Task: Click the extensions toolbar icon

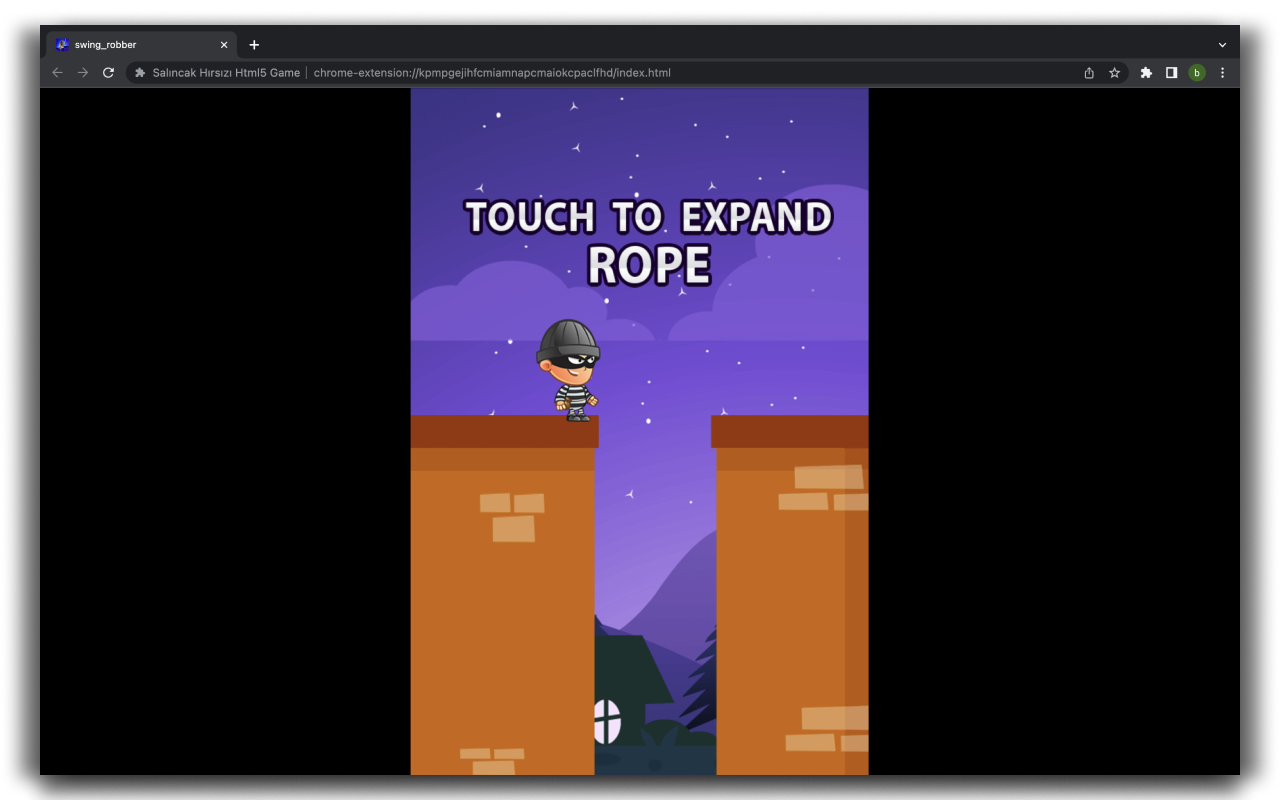Action: point(1145,72)
